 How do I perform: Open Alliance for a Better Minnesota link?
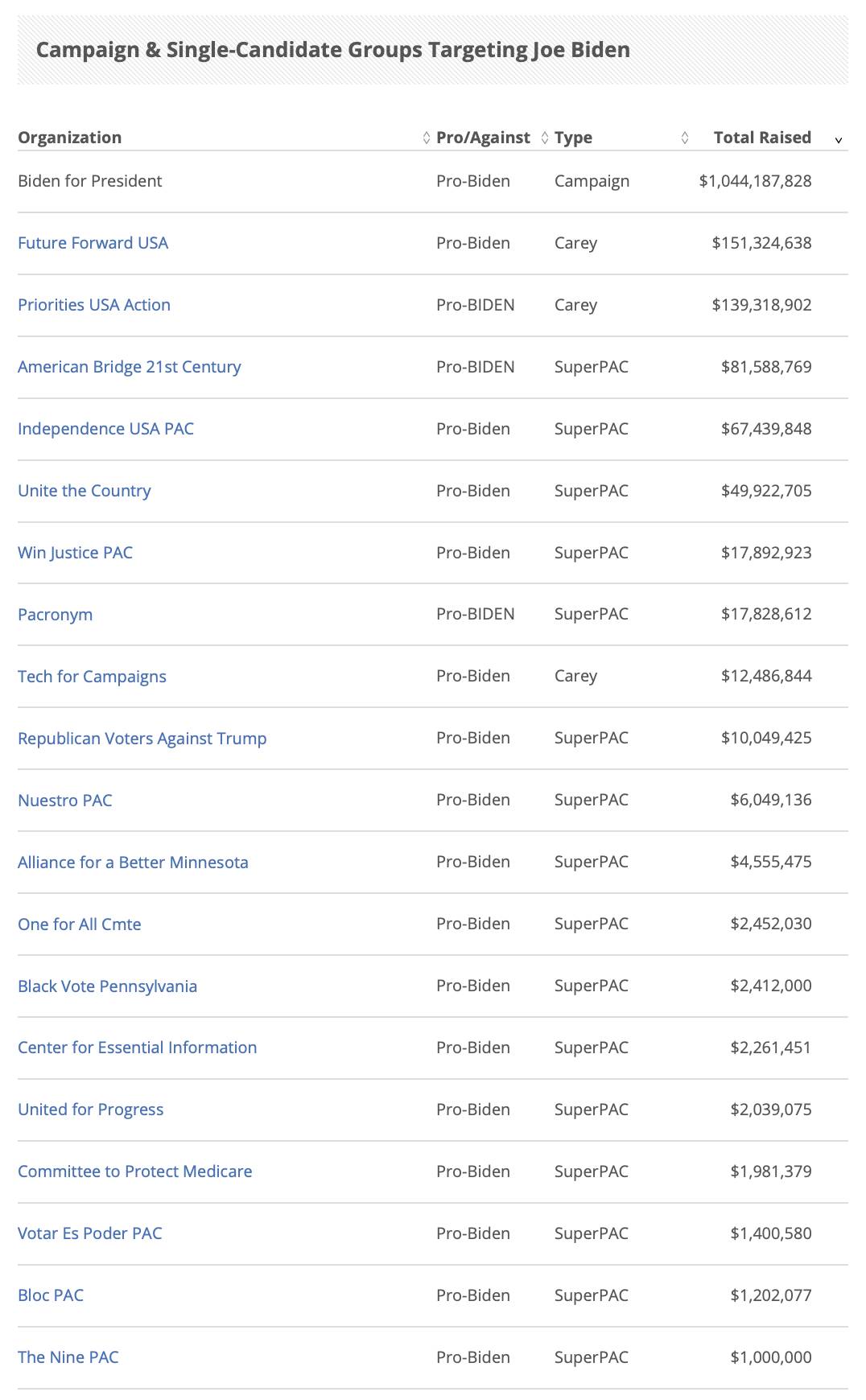(133, 863)
